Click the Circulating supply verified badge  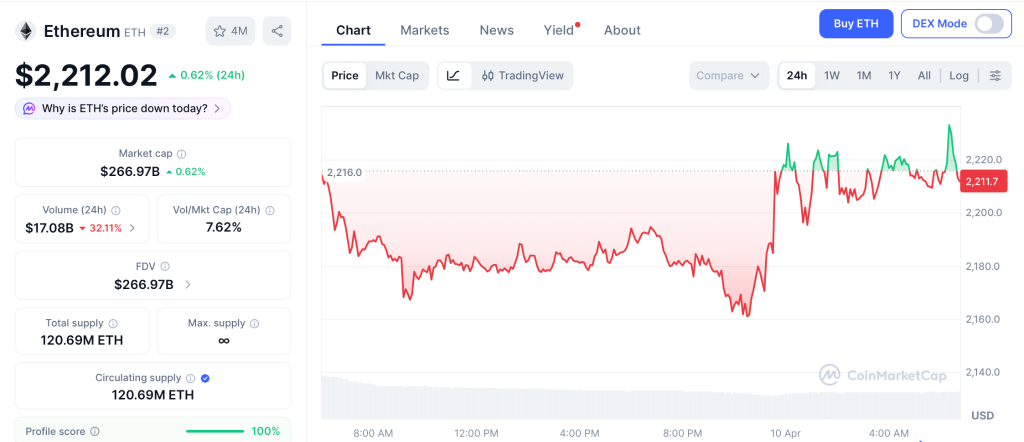click(205, 378)
